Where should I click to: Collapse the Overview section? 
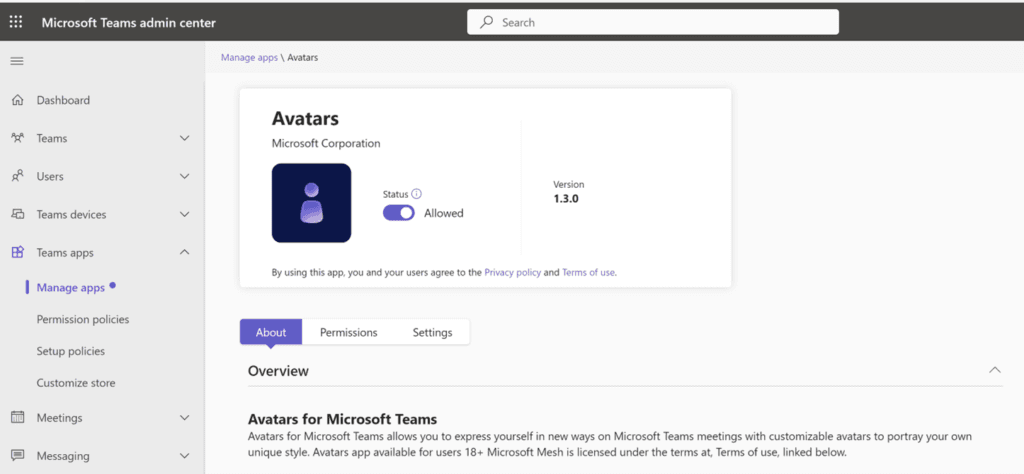[995, 370]
